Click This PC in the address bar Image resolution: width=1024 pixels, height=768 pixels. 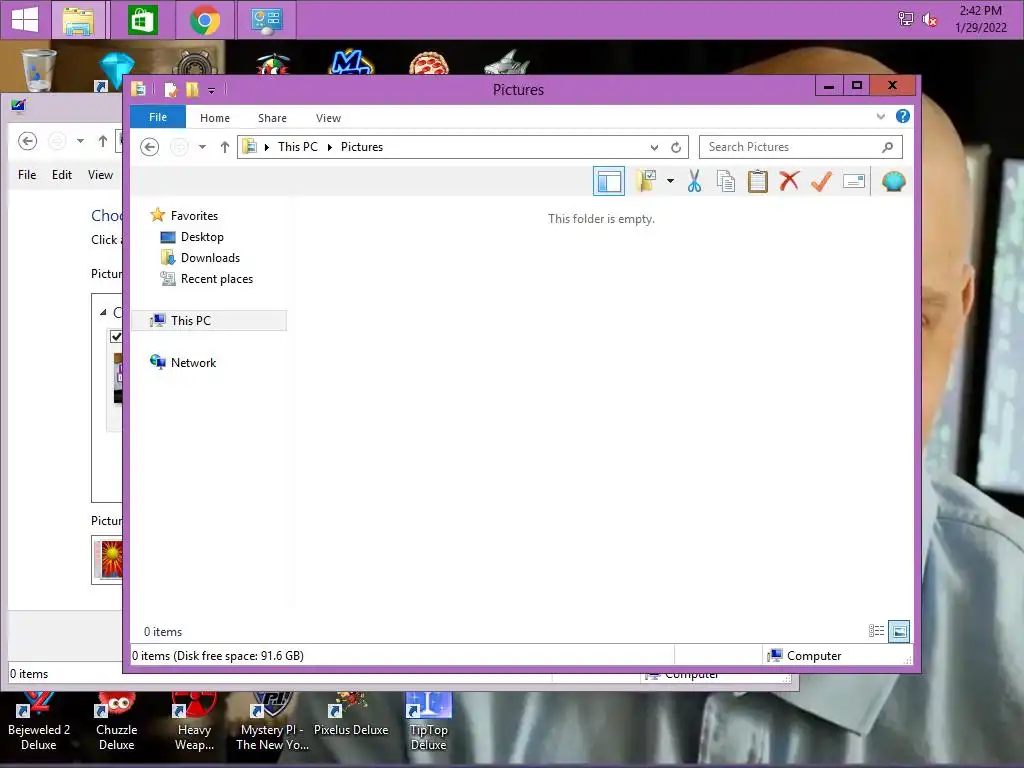tap(298, 147)
